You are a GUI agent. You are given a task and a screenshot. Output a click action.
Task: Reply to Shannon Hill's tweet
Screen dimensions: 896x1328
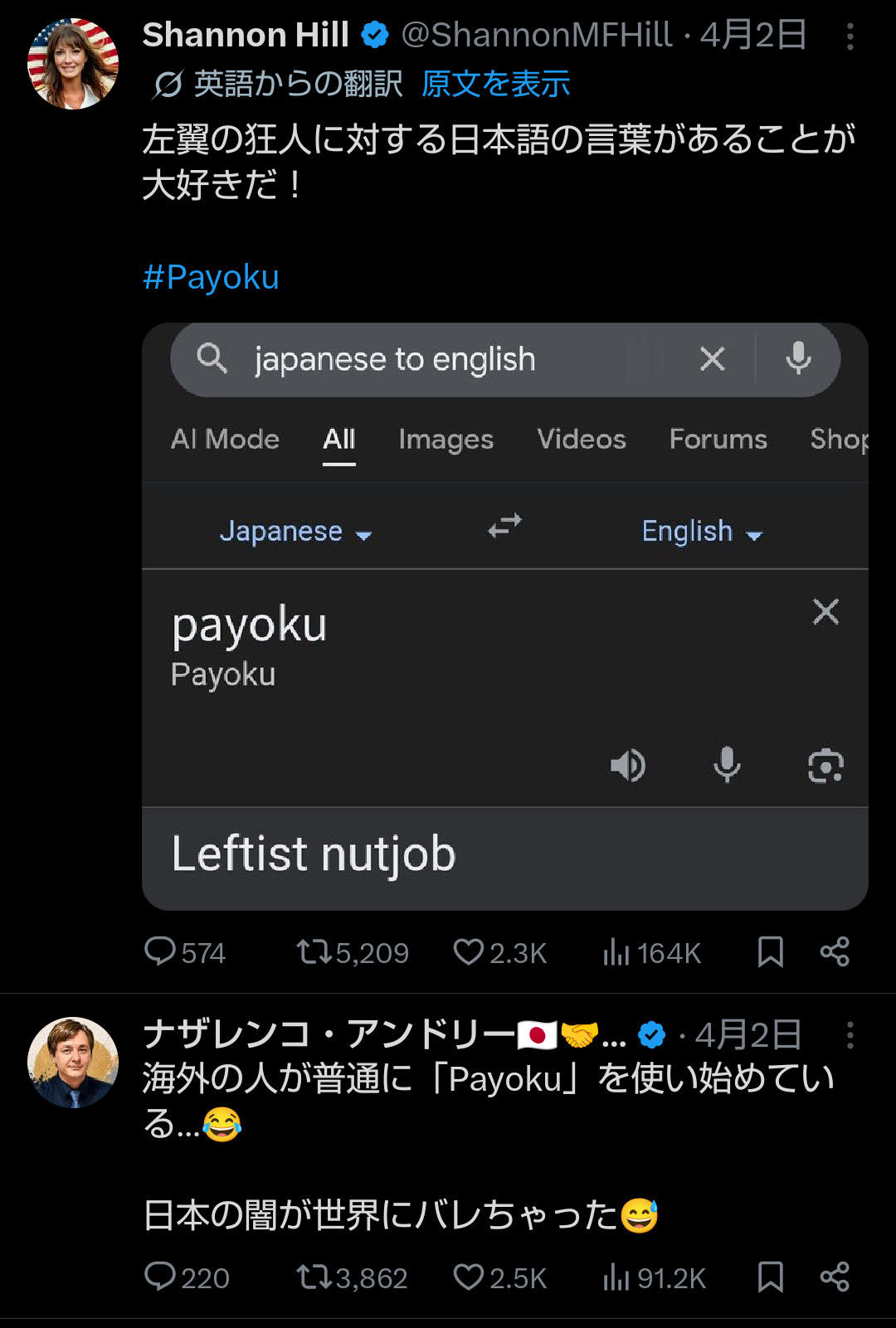[160, 951]
